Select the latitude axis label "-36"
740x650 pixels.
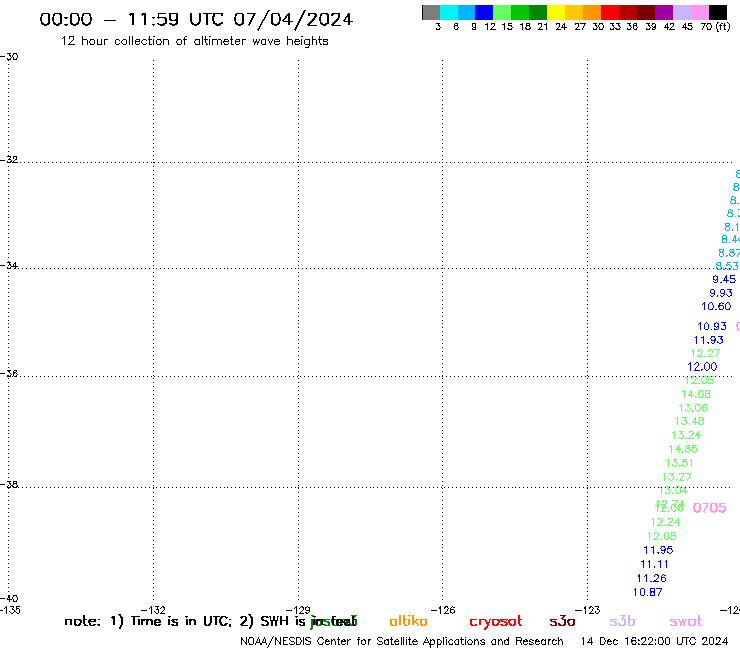(9, 373)
